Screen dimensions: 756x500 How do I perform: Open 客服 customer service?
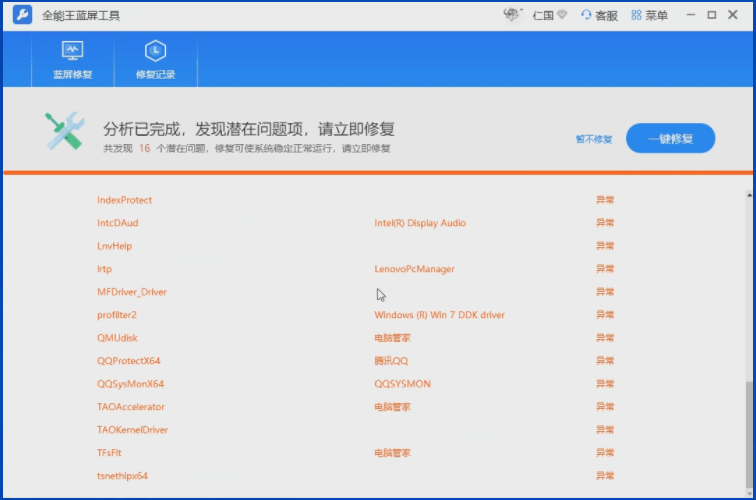pos(600,15)
